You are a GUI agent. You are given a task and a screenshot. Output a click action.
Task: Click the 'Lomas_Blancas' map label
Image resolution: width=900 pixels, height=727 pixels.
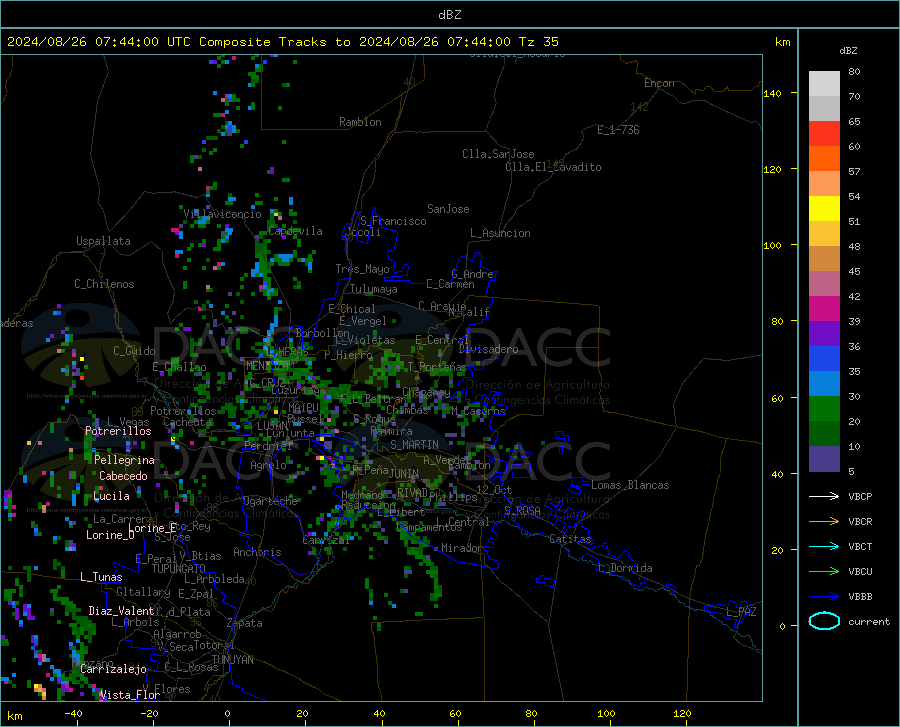pyautogui.click(x=630, y=485)
